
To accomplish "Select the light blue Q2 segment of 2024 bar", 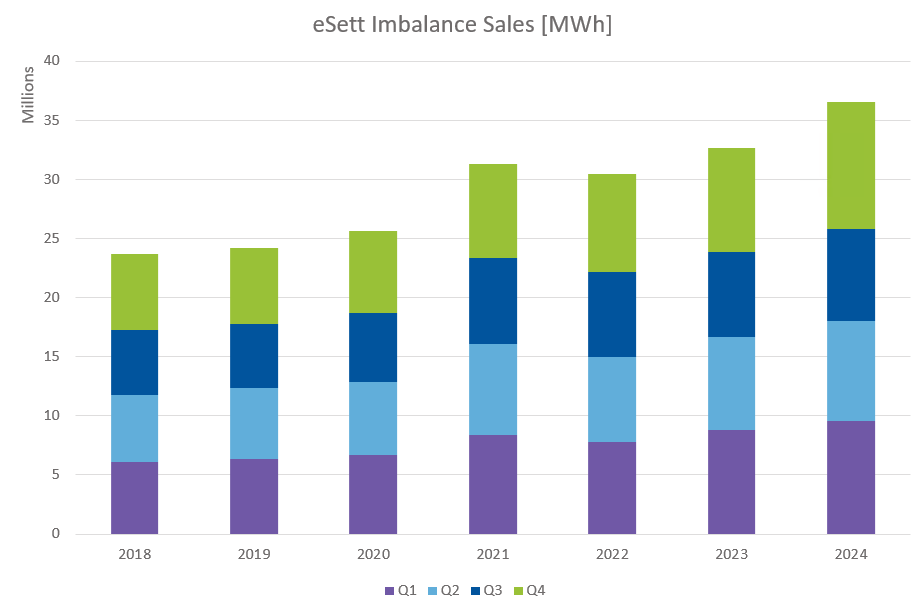I will coord(851,371).
